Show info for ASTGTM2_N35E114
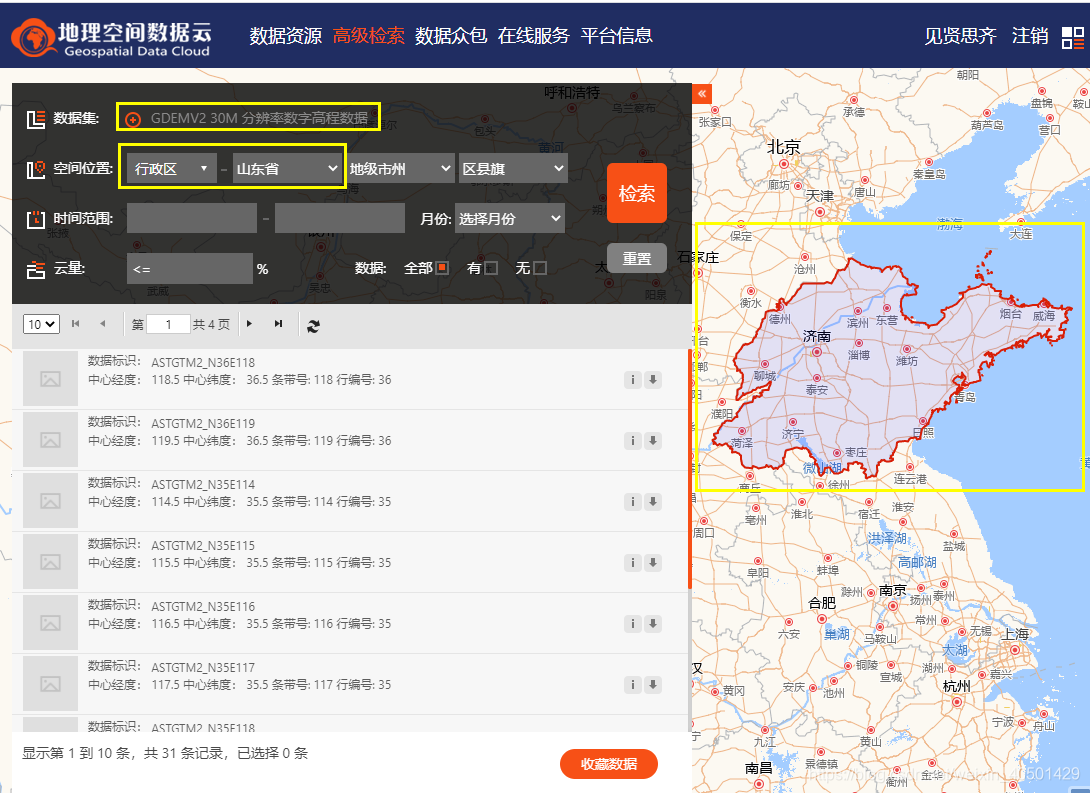This screenshot has height=793, width=1090. click(x=632, y=502)
